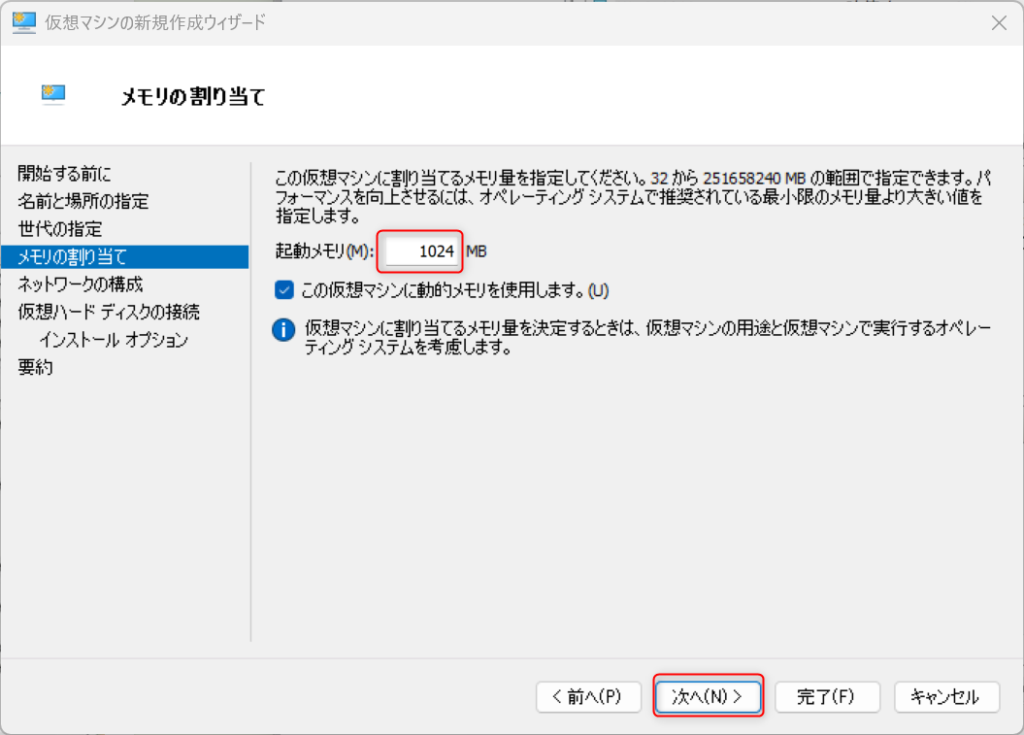Click the wizard icon in the title bar
This screenshot has height=735, width=1024.
(x=24, y=22)
